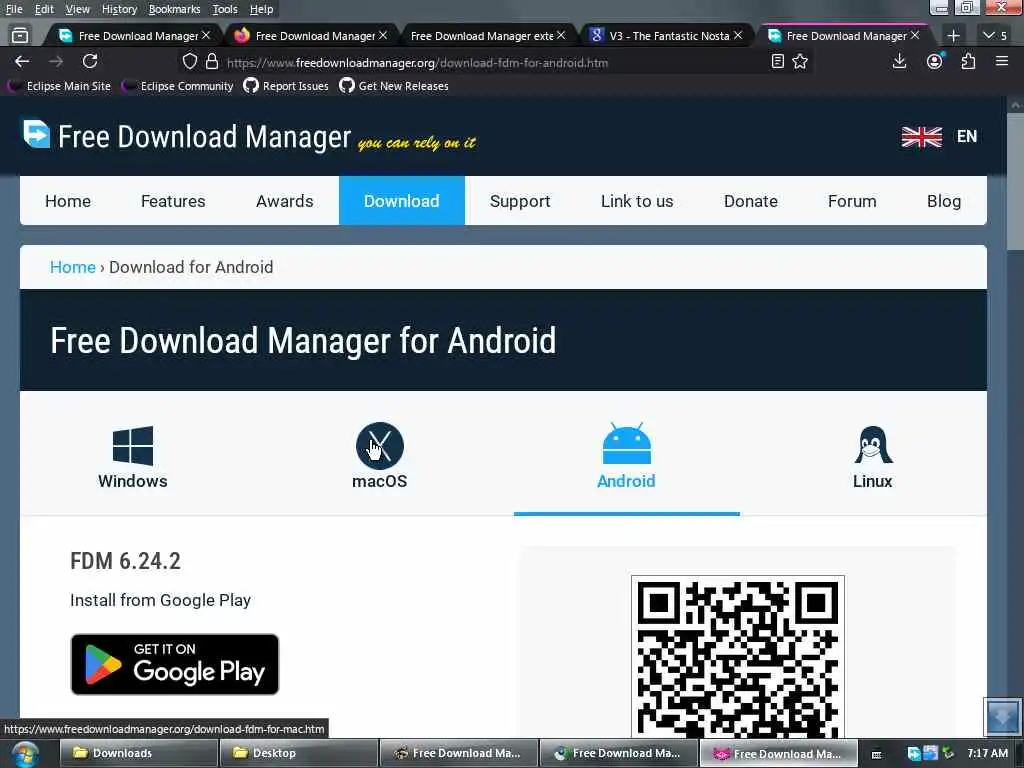The height and width of the screenshot is (768, 1024).
Task: Expand the list all tabs dropdown
Action: point(995,35)
